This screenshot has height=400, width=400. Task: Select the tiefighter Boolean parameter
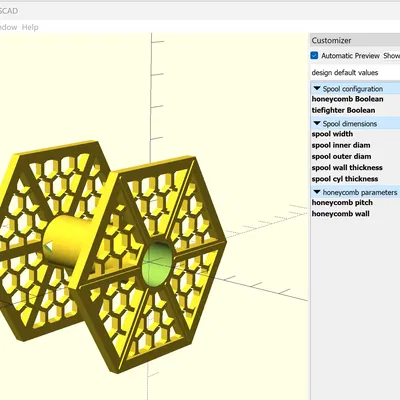click(343, 110)
